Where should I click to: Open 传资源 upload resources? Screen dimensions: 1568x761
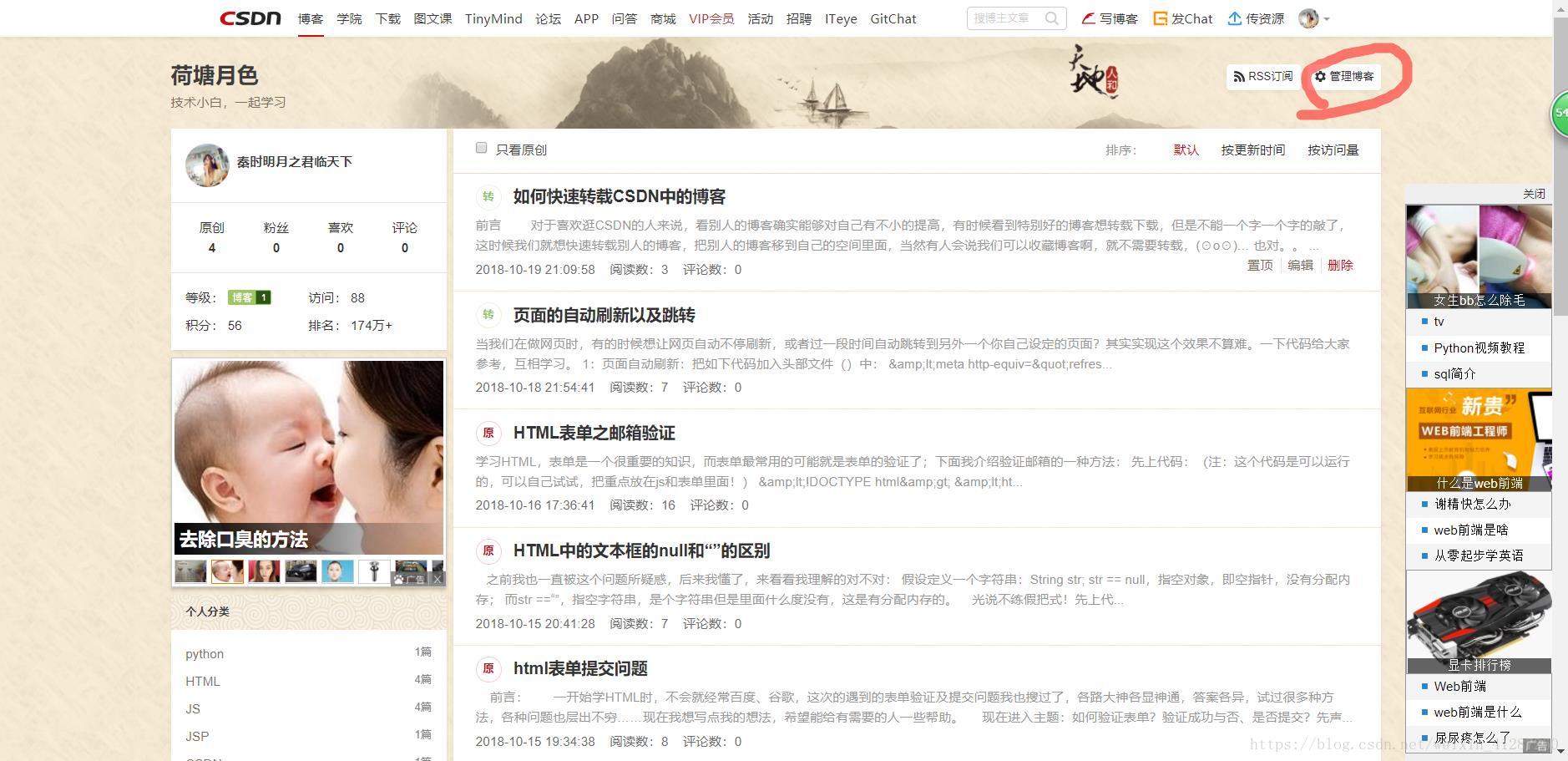click(x=1256, y=18)
